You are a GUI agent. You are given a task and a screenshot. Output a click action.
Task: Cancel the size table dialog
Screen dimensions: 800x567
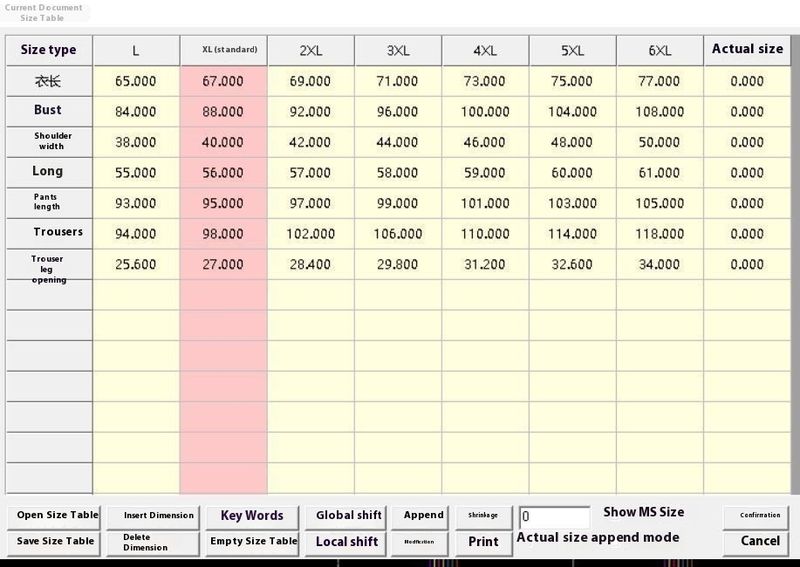[x=760, y=541]
